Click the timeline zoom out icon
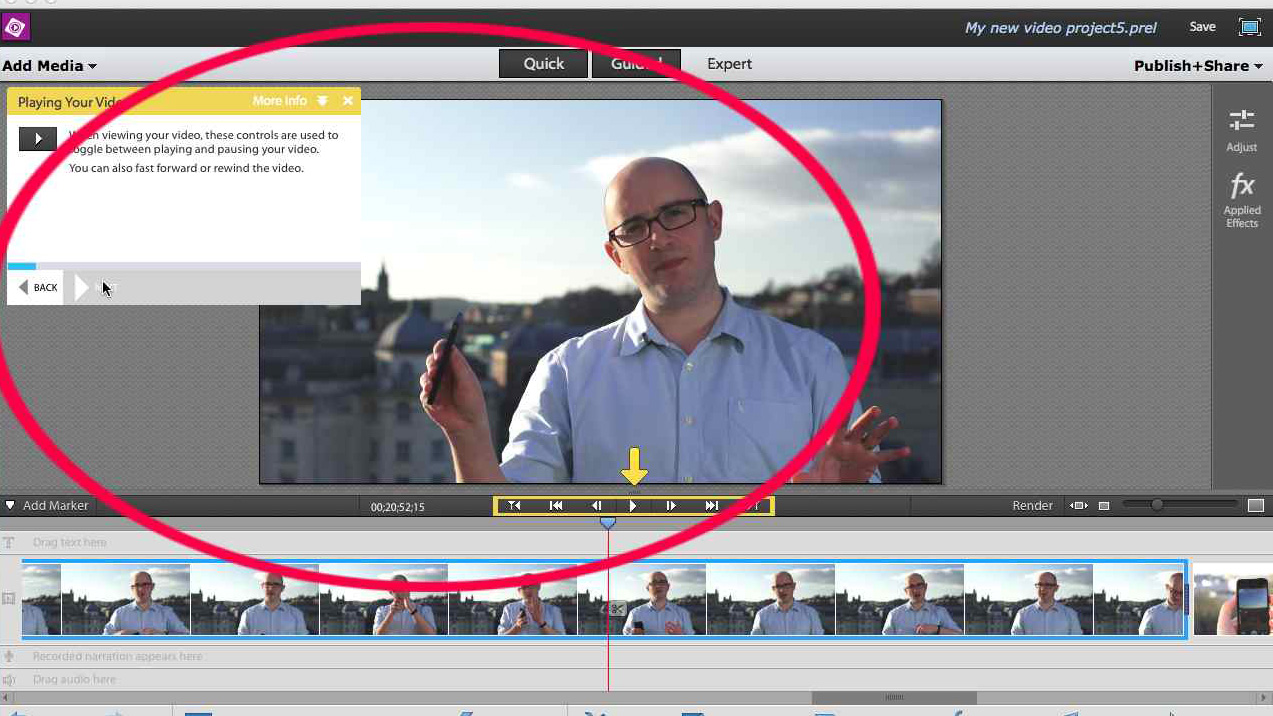 click(x=1104, y=506)
